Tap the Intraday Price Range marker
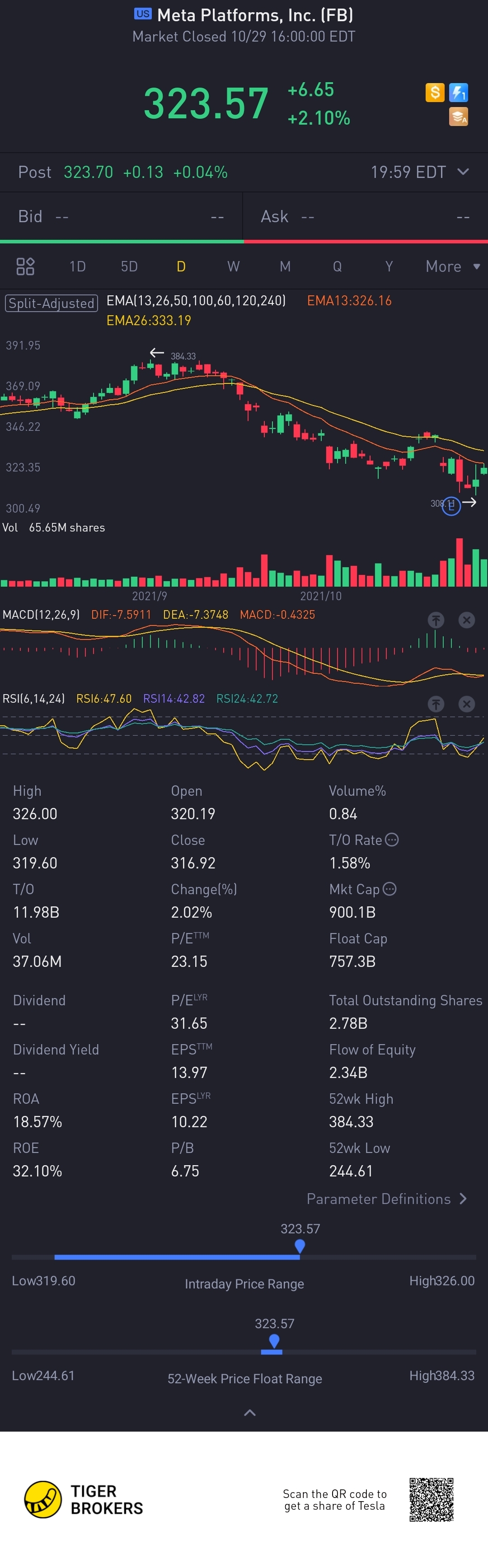 tap(300, 1246)
